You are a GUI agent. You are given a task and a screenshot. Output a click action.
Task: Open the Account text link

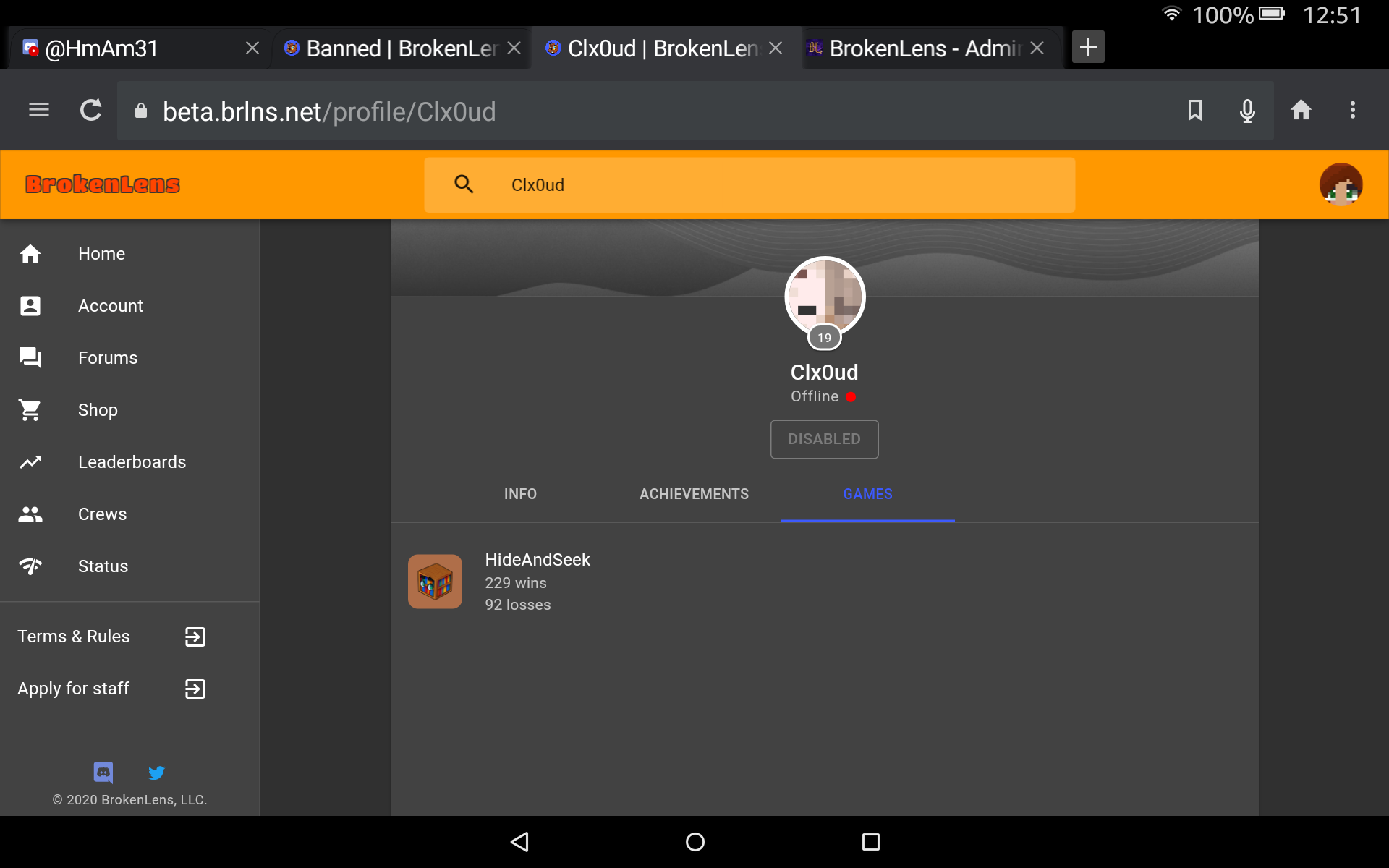click(110, 306)
